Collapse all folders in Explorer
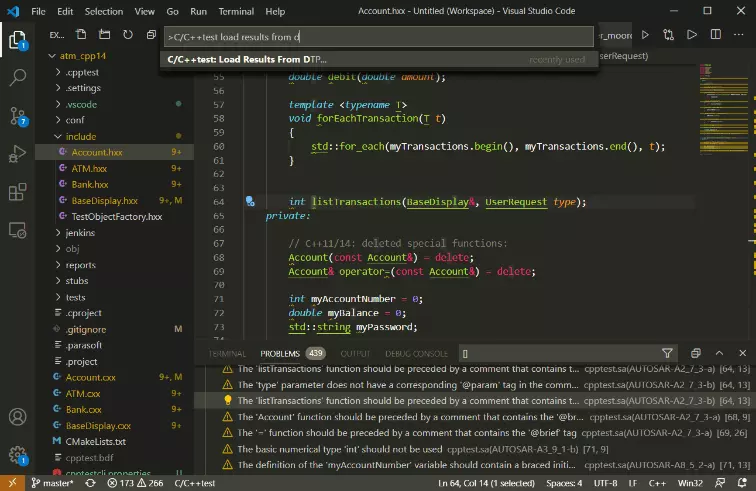Viewport: 756px width, 491px height. [x=151, y=35]
